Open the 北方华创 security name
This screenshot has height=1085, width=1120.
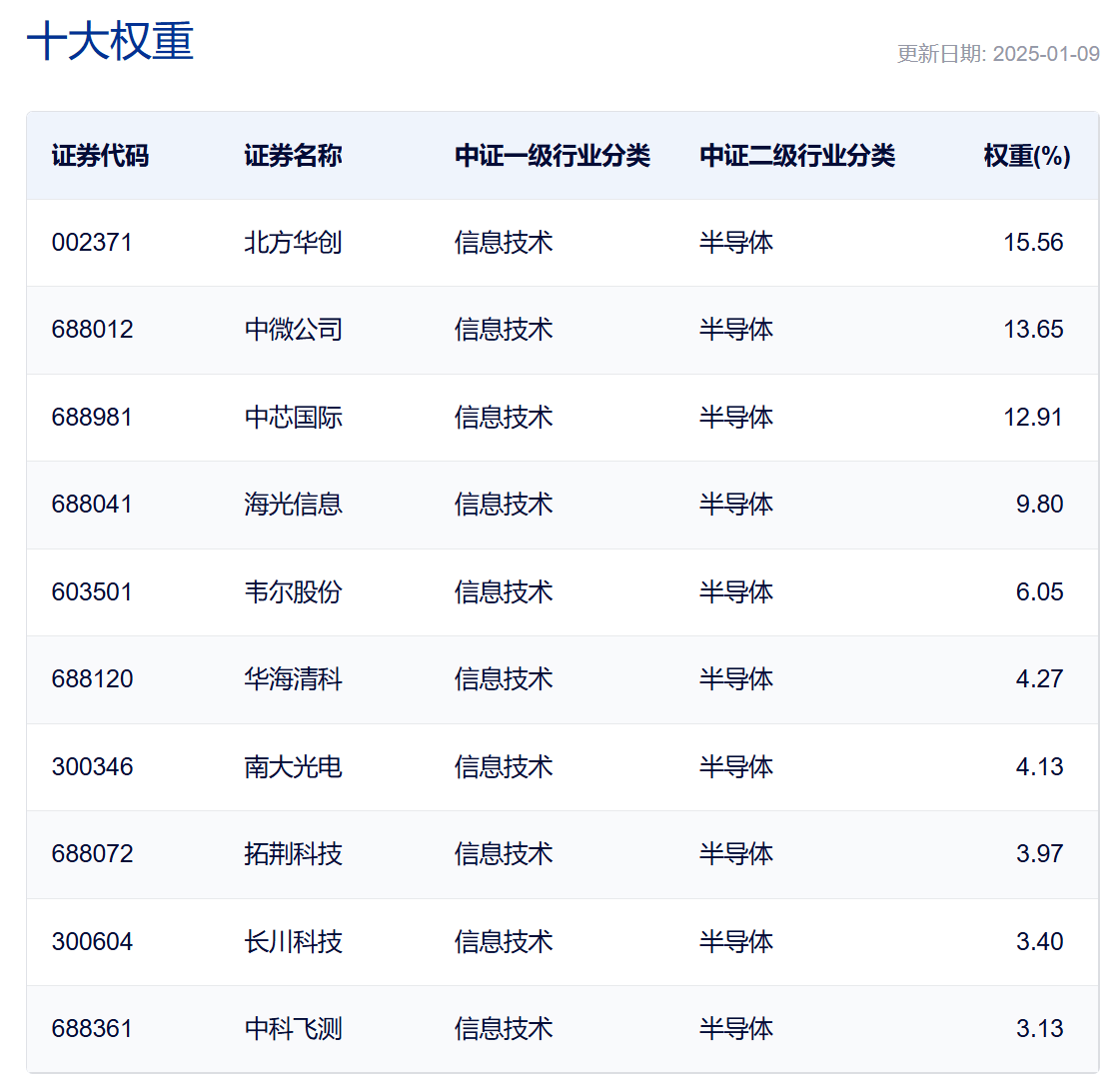click(x=293, y=243)
